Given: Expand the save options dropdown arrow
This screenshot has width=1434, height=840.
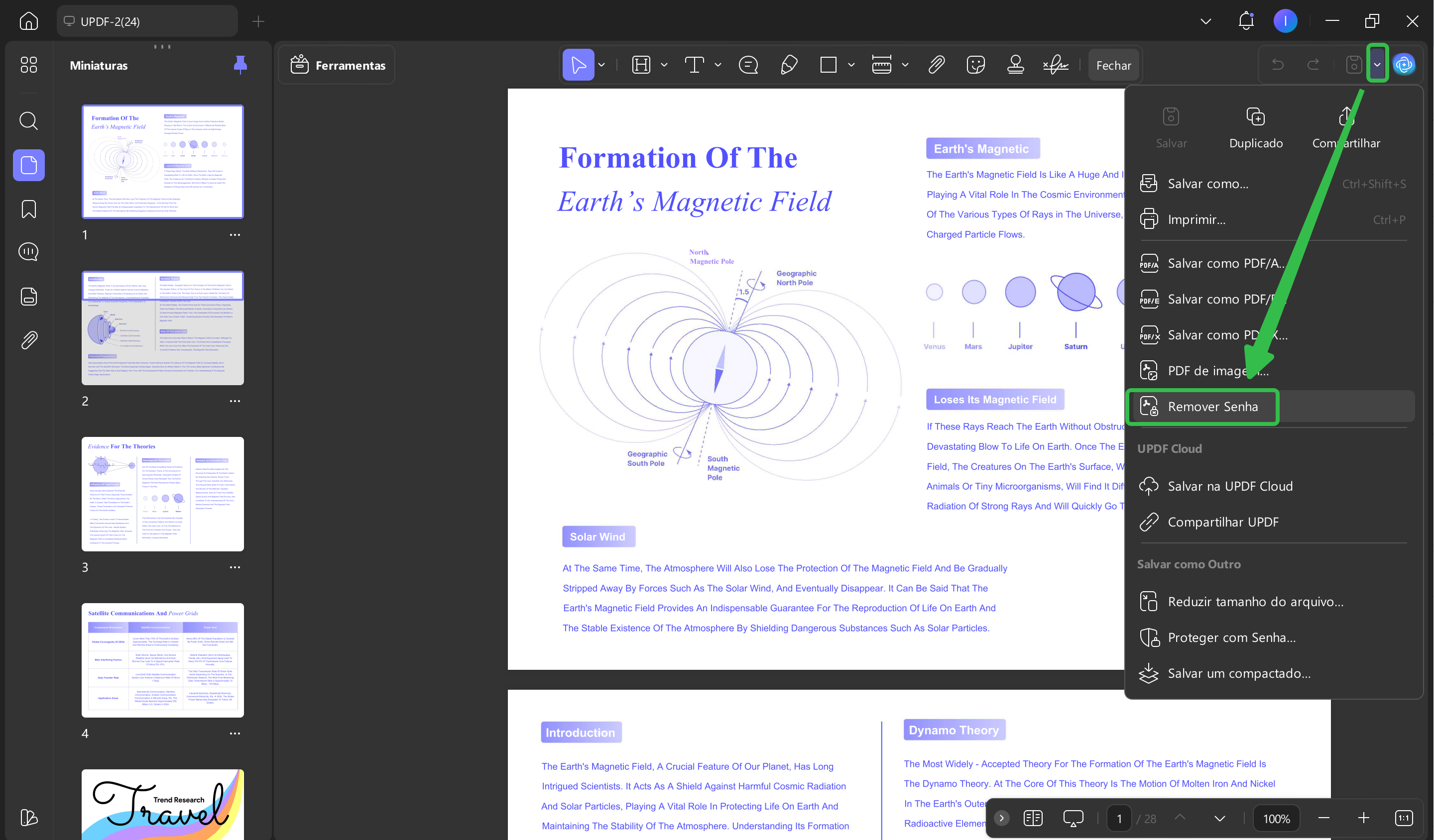Looking at the screenshot, I should tap(1377, 65).
